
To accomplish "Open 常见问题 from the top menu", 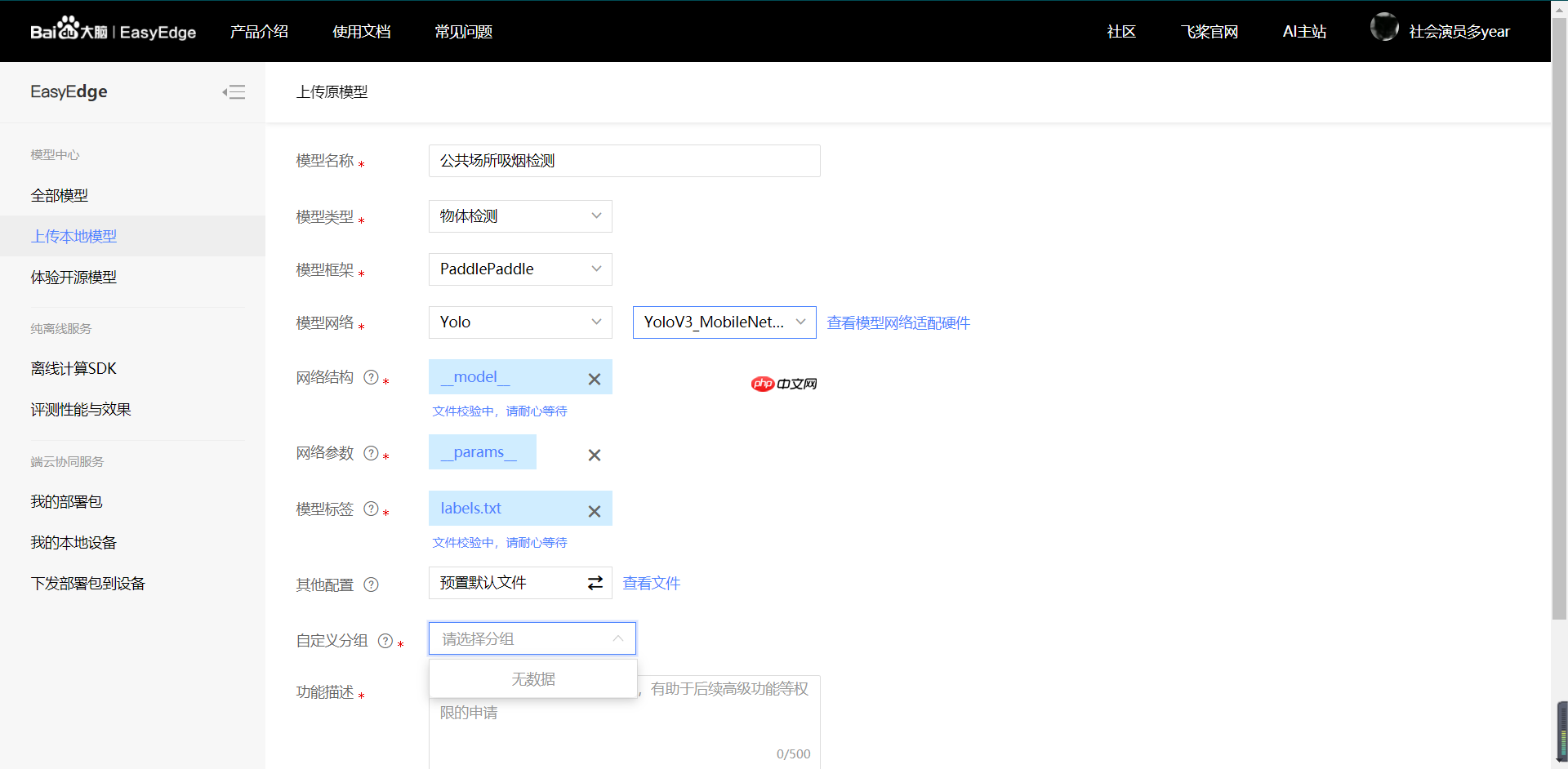I will (462, 31).
